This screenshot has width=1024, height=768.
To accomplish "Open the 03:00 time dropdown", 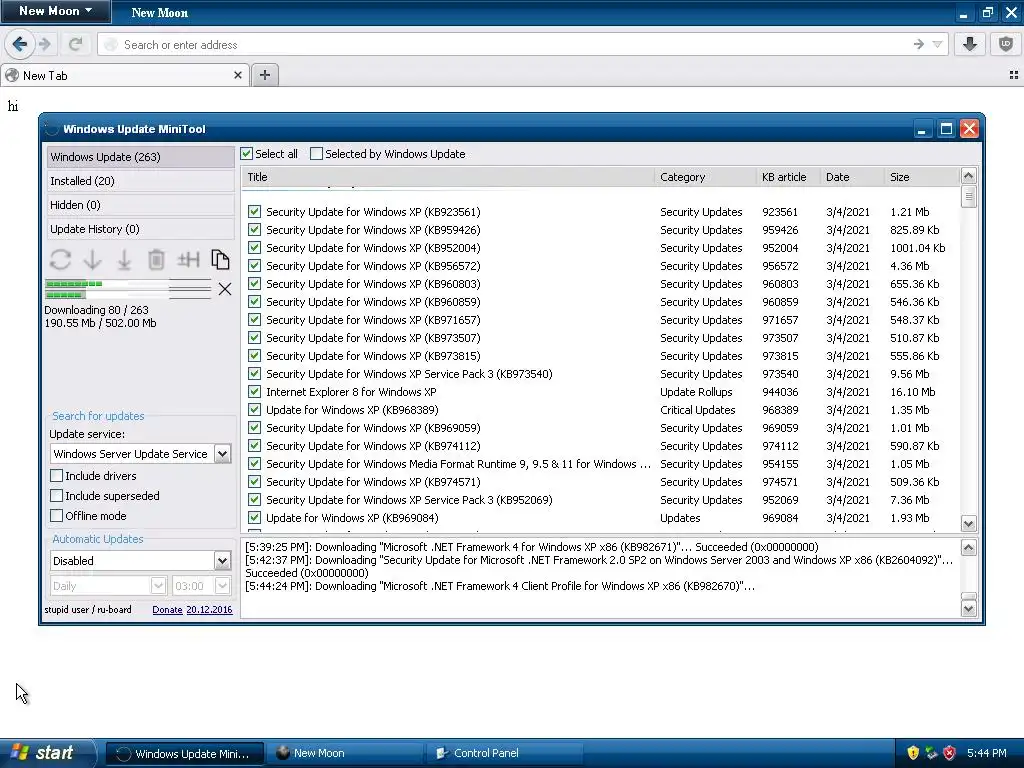I will tap(222, 586).
